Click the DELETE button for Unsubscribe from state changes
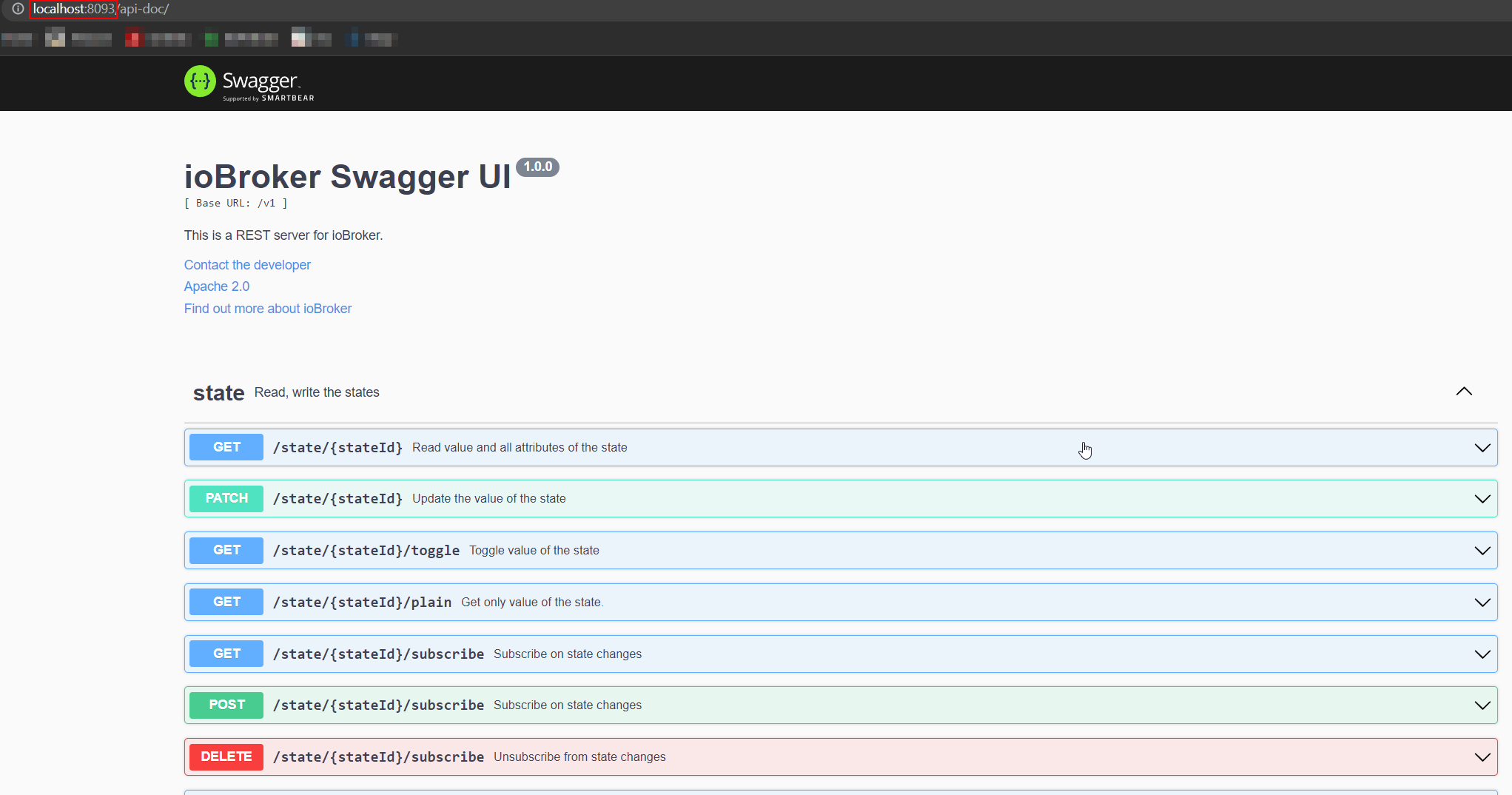Screen dimensions: 1512x795 pos(226,757)
